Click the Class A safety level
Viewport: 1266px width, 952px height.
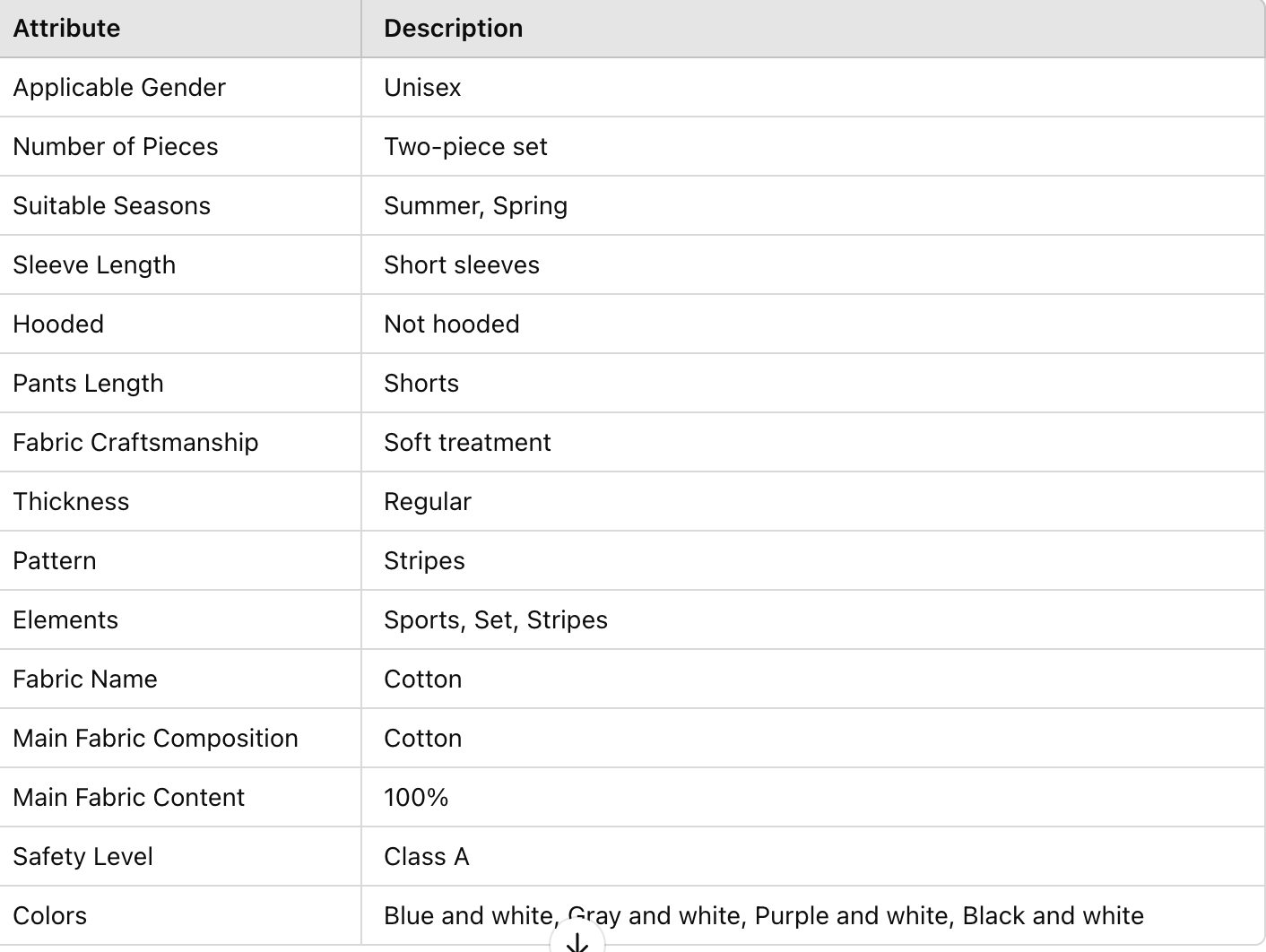pyautogui.click(x=426, y=857)
